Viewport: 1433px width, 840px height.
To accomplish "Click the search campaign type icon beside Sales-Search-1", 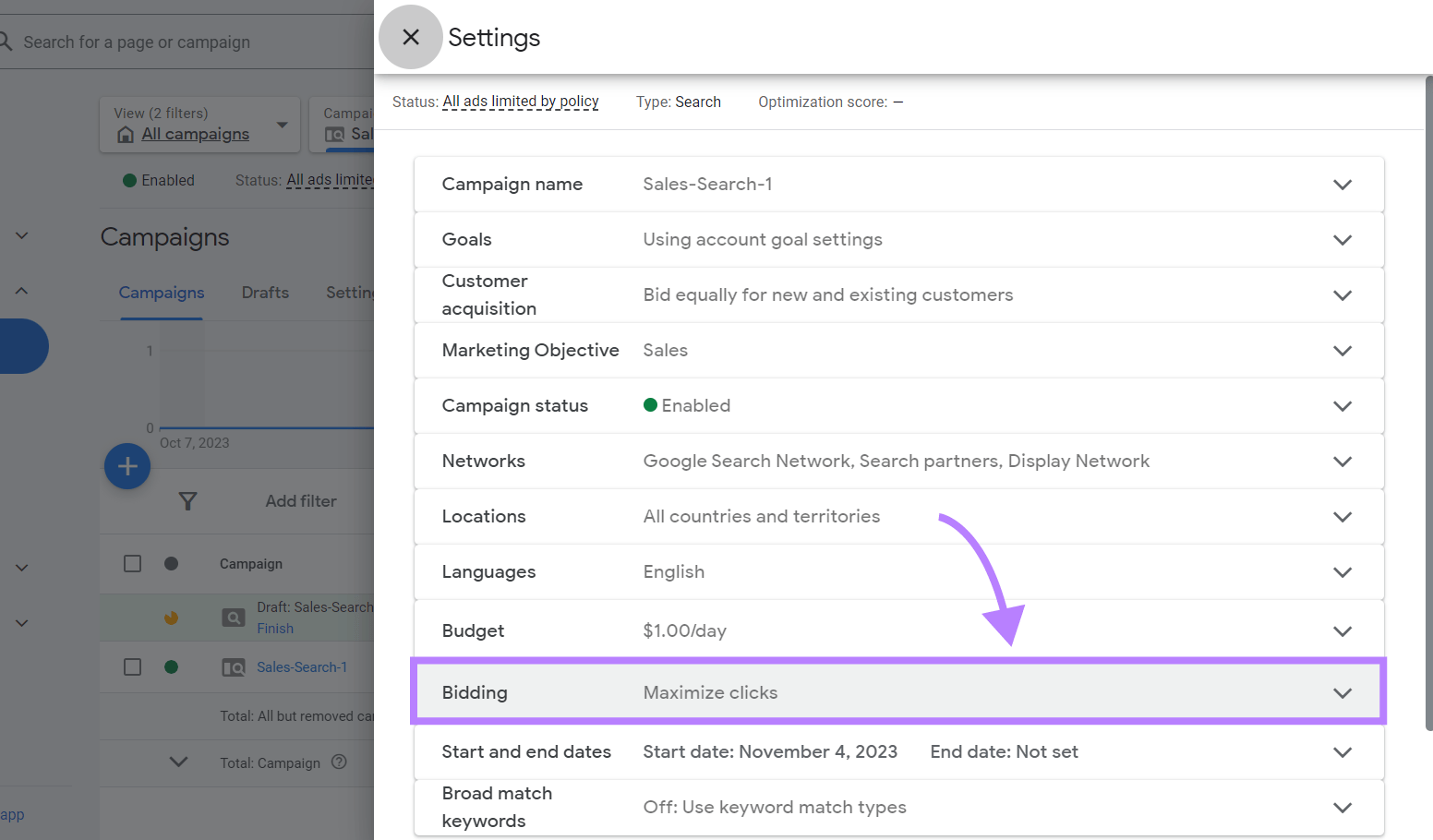I will pyautogui.click(x=233, y=666).
